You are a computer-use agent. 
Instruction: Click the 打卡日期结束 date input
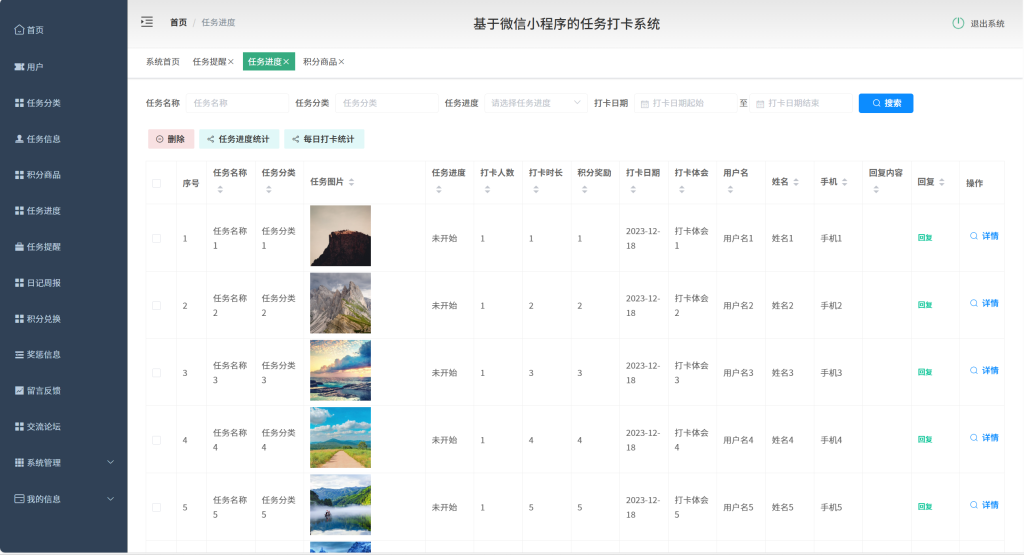pos(801,103)
